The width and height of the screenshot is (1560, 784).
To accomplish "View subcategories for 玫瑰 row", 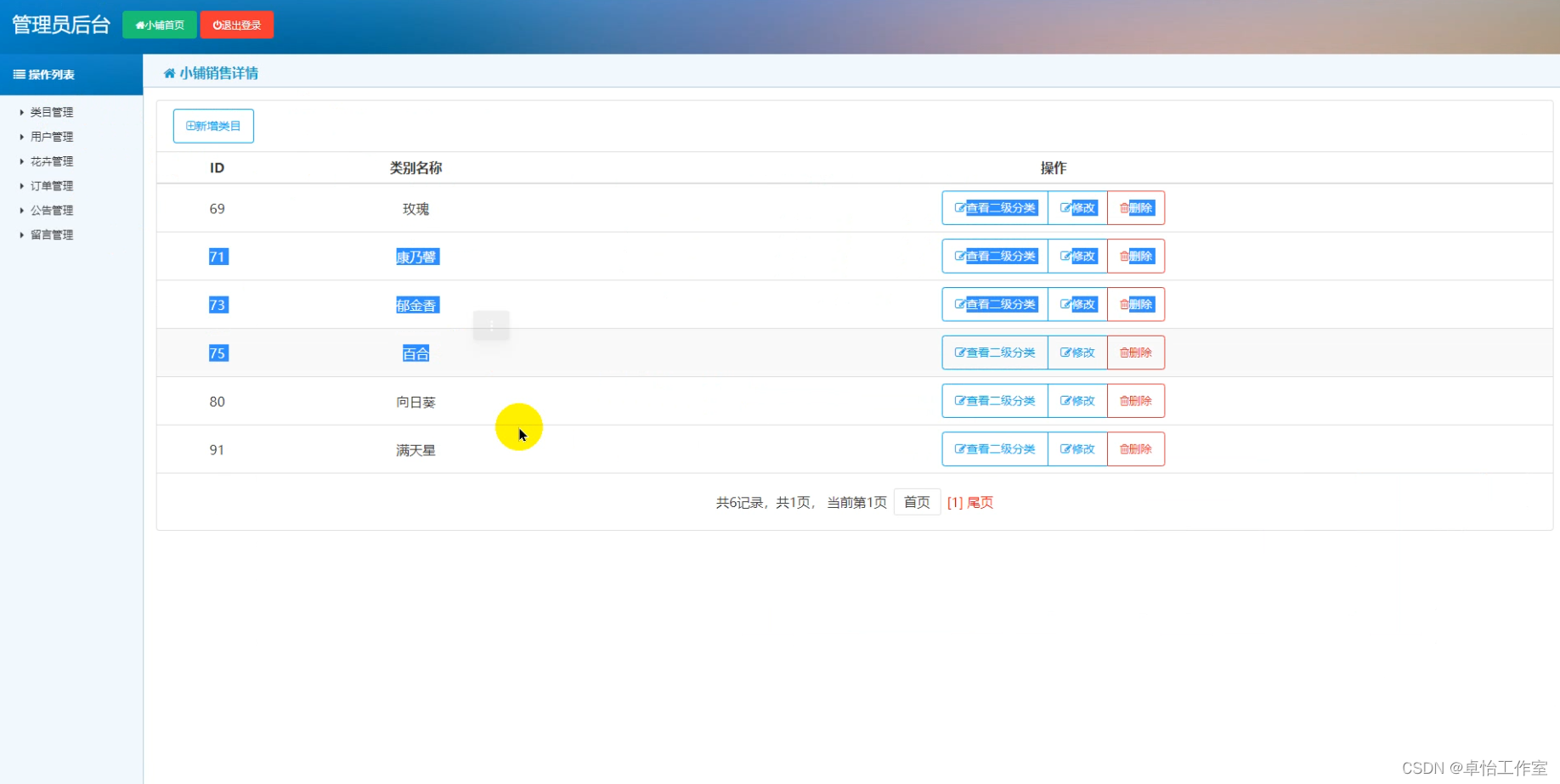I will tap(995, 208).
